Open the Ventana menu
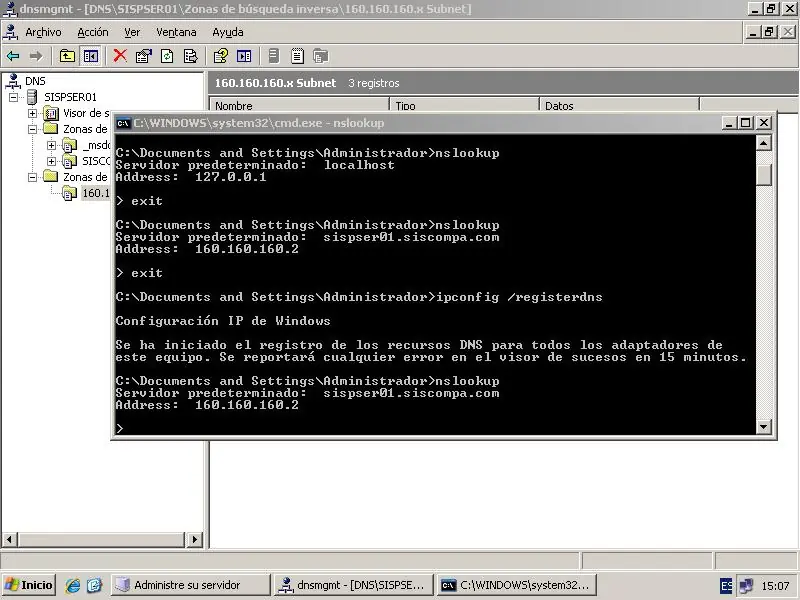This screenshot has height=600, width=800. coord(176,32)
